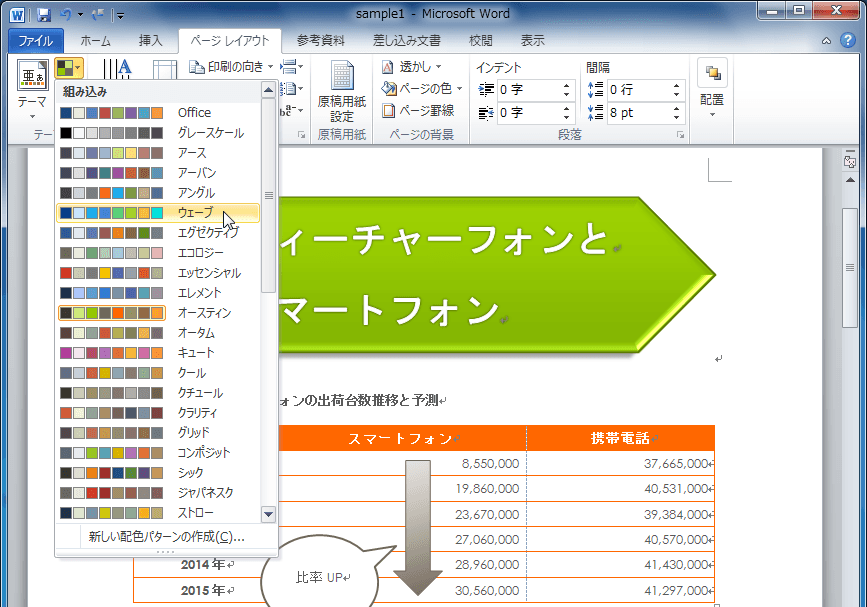Choose the クール color scheme
The image size is (867, 607).
coord(158,373)
